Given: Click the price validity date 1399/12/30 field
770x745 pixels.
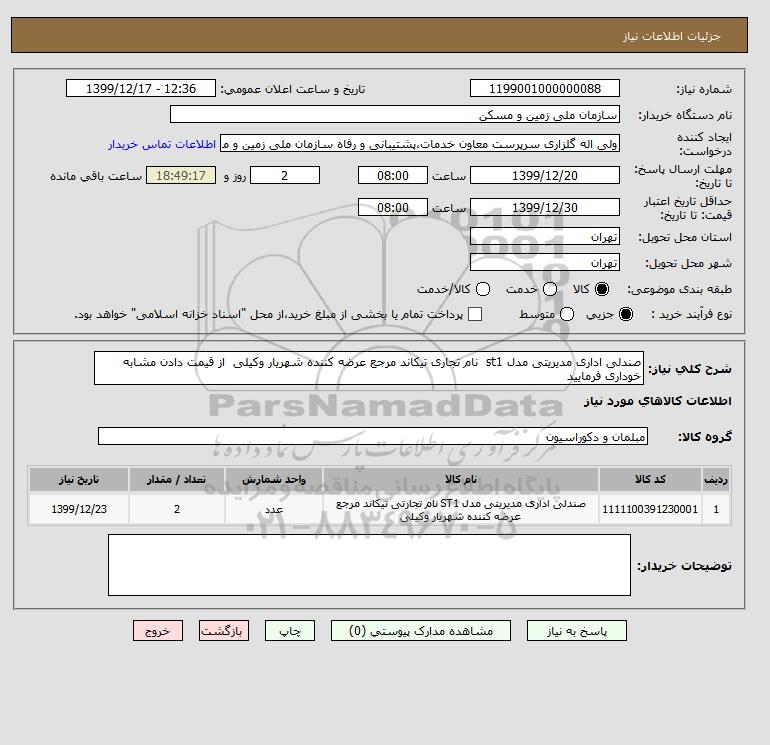Looking at the screenshot, I should point(545,207).
